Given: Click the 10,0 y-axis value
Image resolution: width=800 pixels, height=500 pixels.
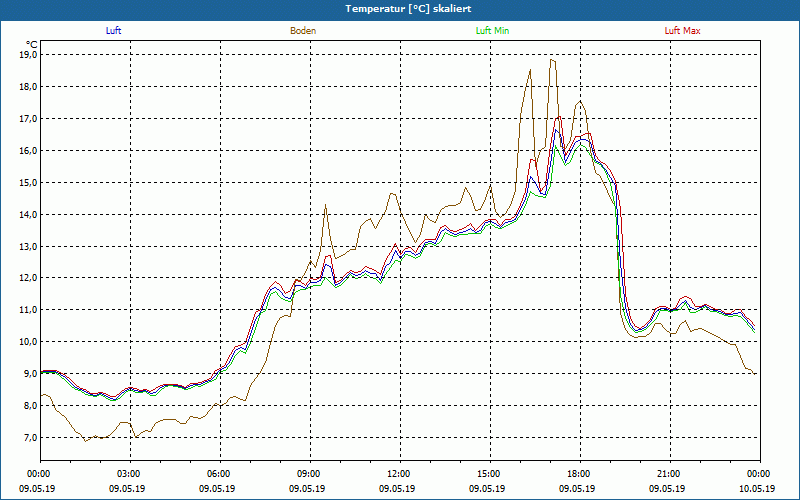Looking at the screenshot, I should tap(28, 342).
